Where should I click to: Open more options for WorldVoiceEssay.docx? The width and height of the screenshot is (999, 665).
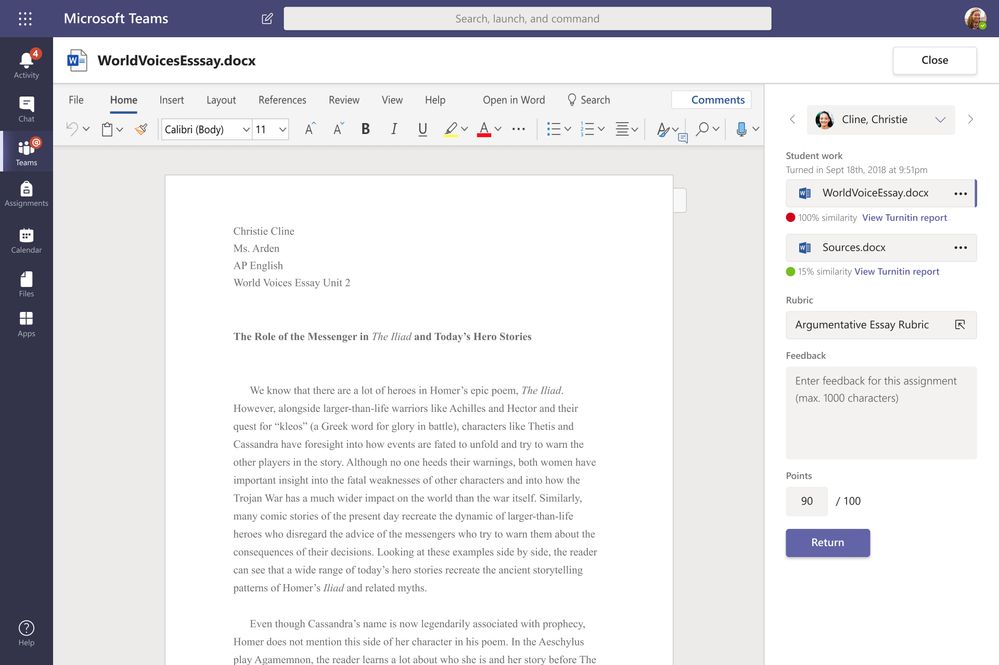(960, 194)
